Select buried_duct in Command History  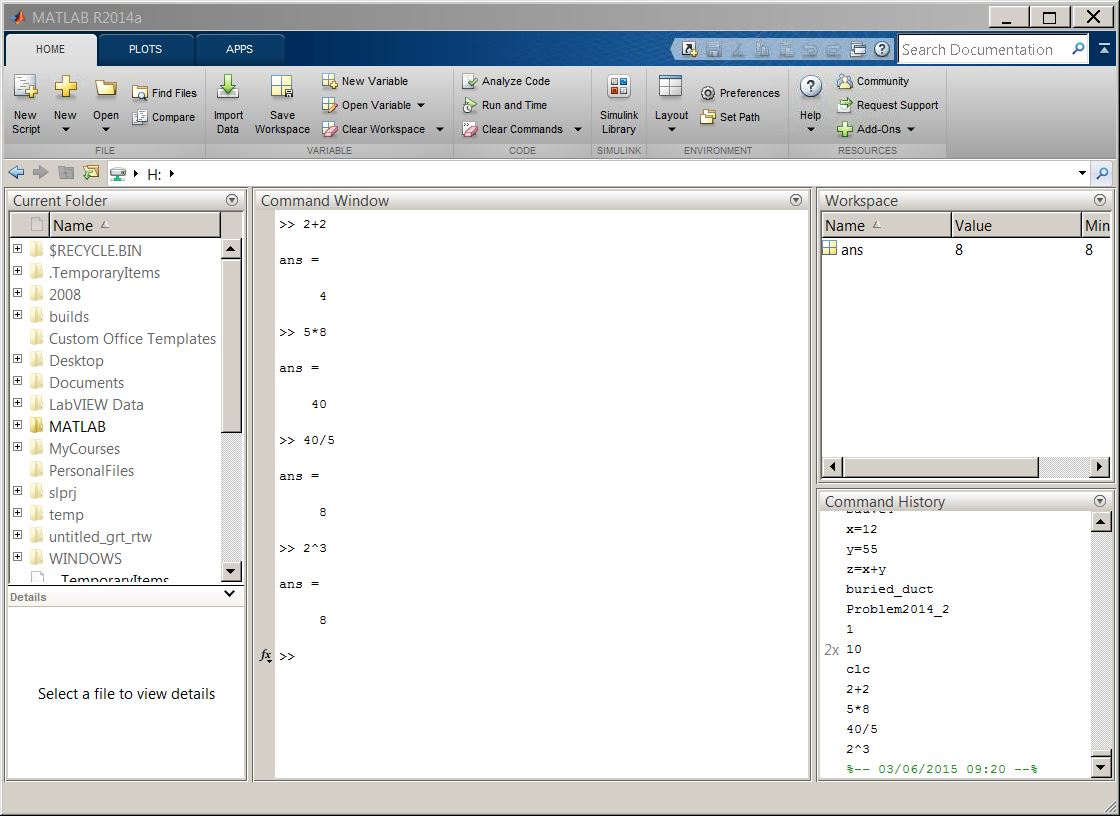click(889, 589)
